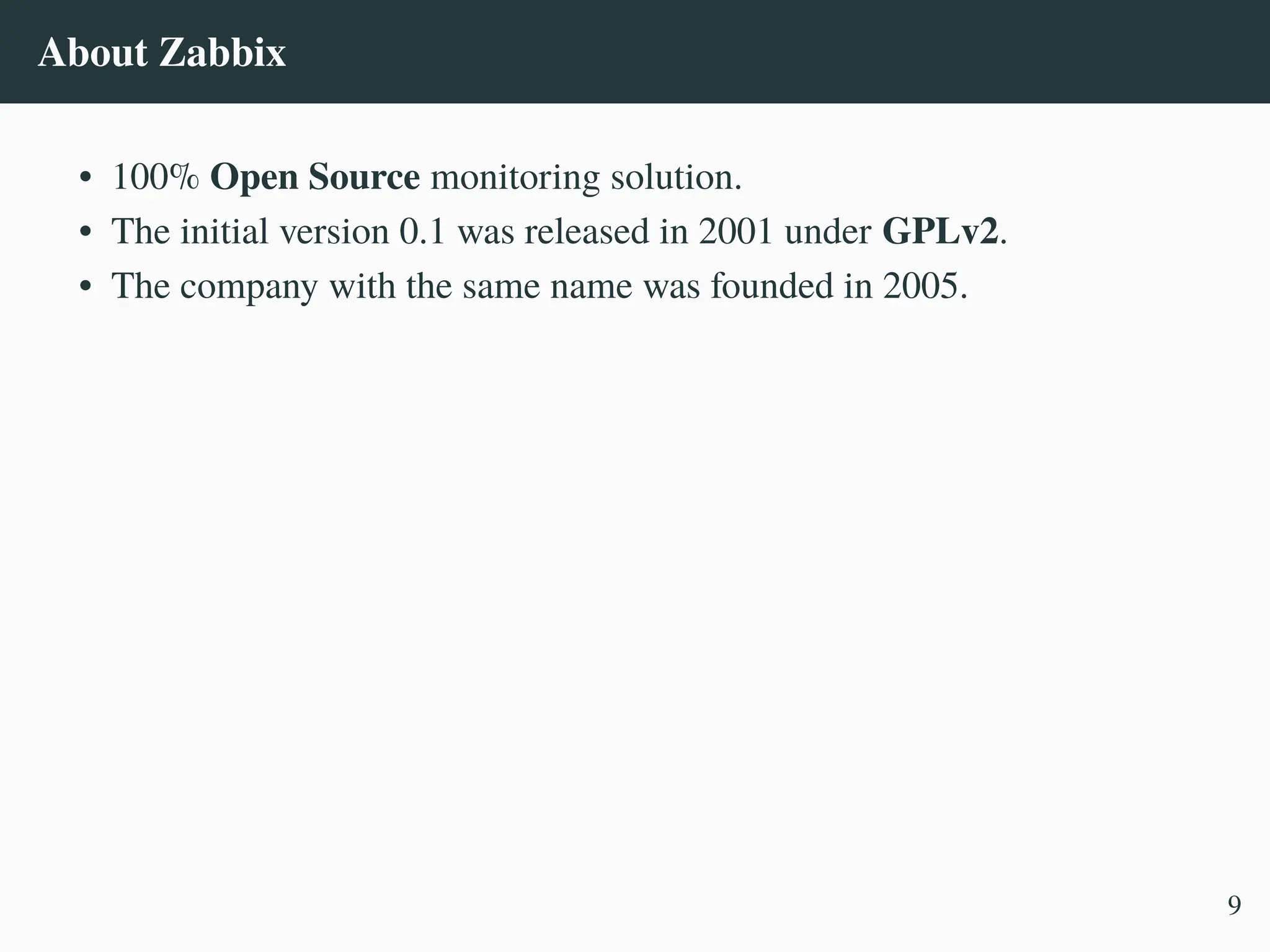Click the "About Zabbix" slide title
The image size is (1270, 952).
coord(162,52)
